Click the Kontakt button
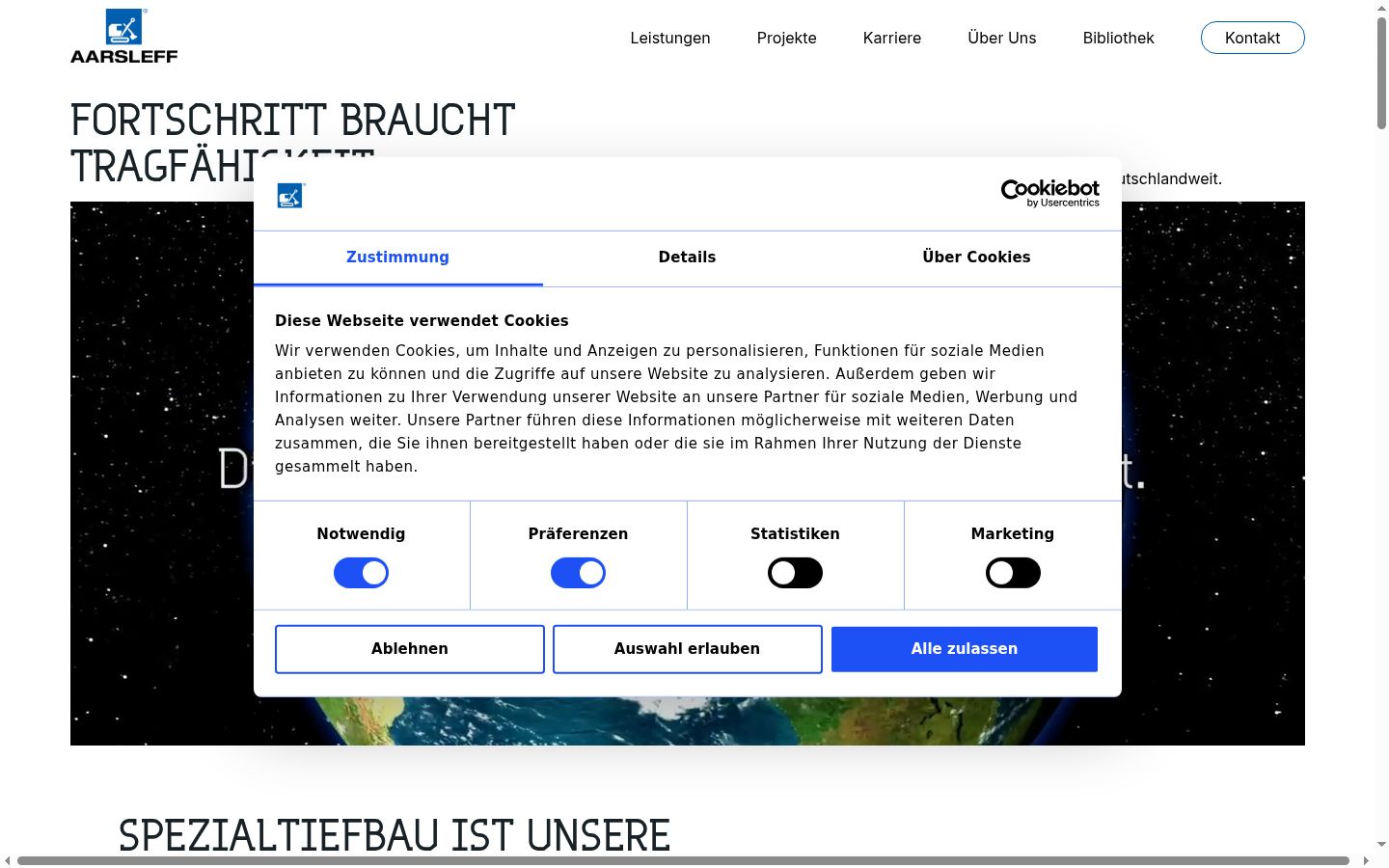This screenshot has height=868, width=1389. tap(1252, 38)
